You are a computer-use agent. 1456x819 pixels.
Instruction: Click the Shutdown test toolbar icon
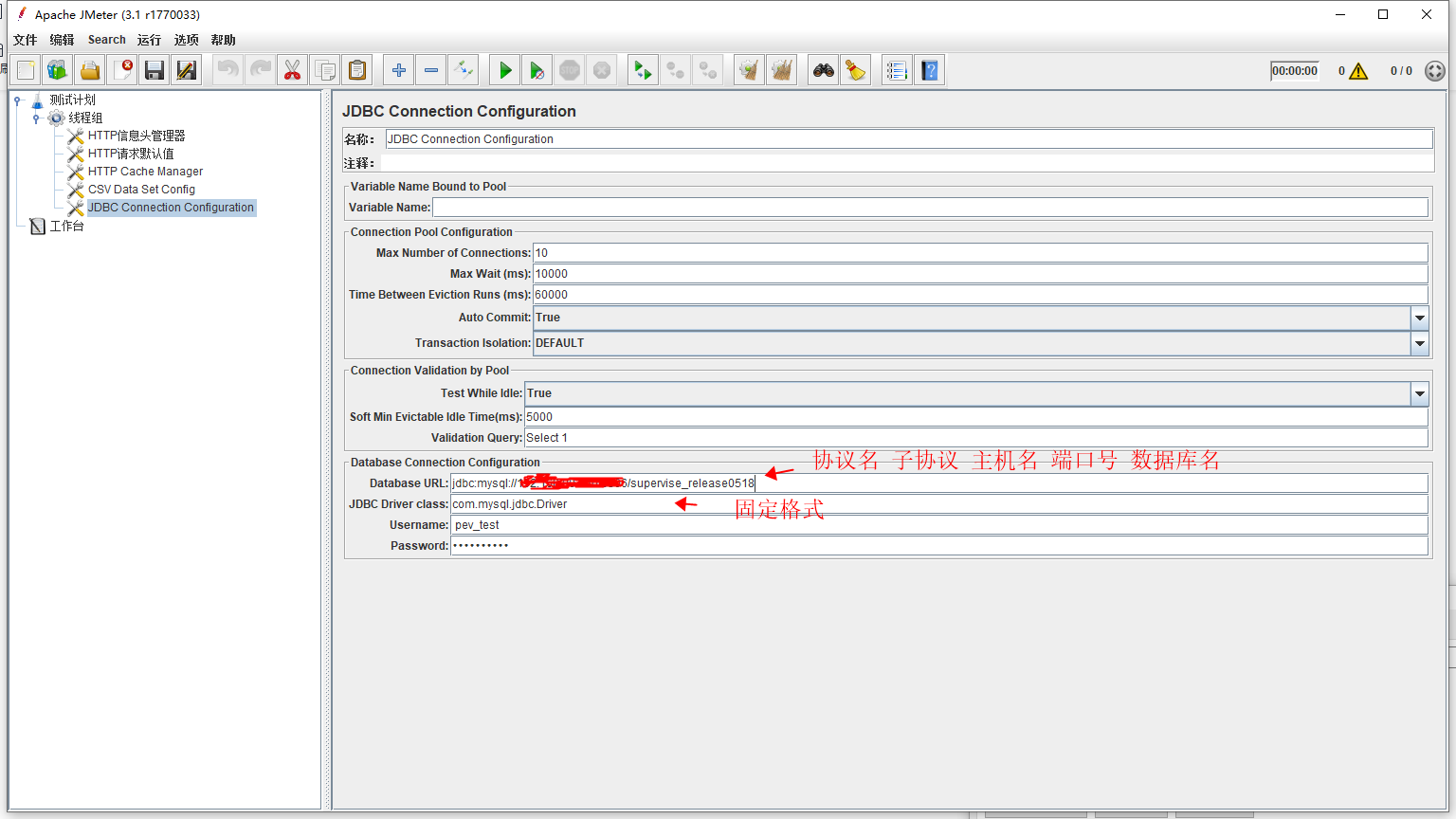click(x=602, y=70)
